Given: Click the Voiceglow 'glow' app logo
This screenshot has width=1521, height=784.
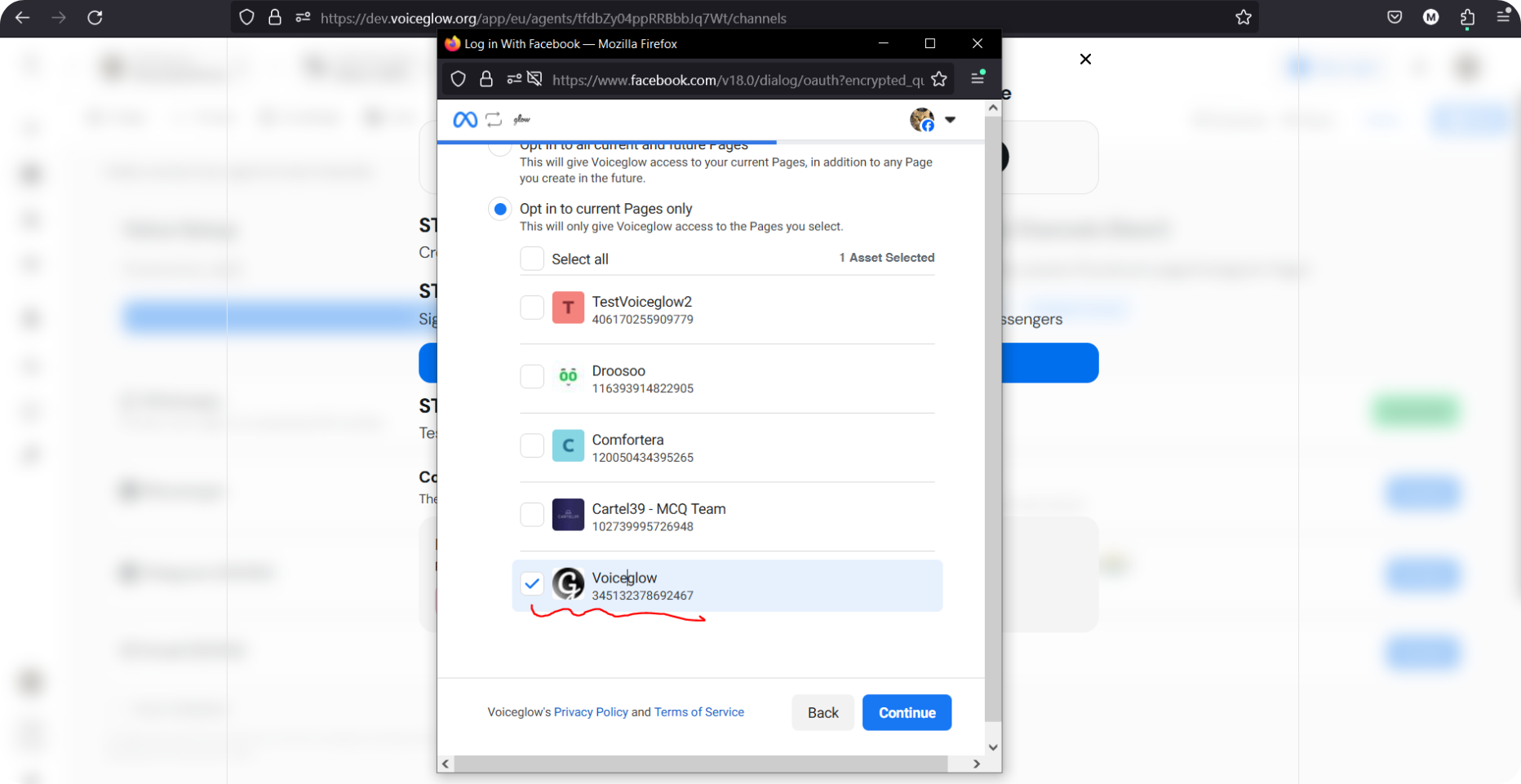Looking at the screenshot, I should pyautogui.click(x=521, y=120).
